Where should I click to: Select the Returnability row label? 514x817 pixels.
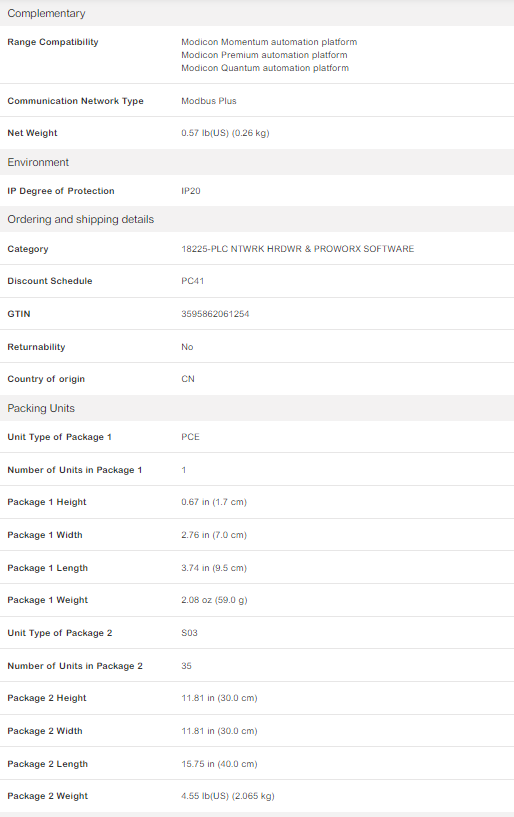(36, 347)
